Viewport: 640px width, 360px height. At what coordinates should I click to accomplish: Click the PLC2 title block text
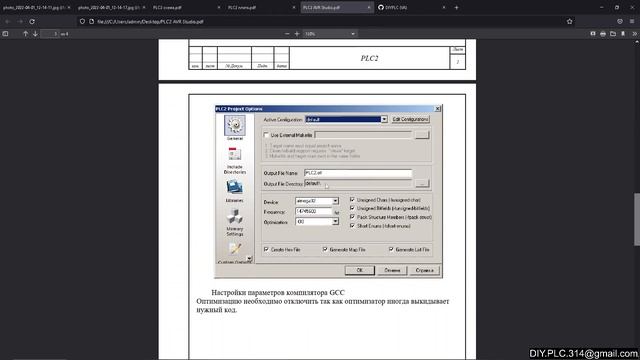369,58
